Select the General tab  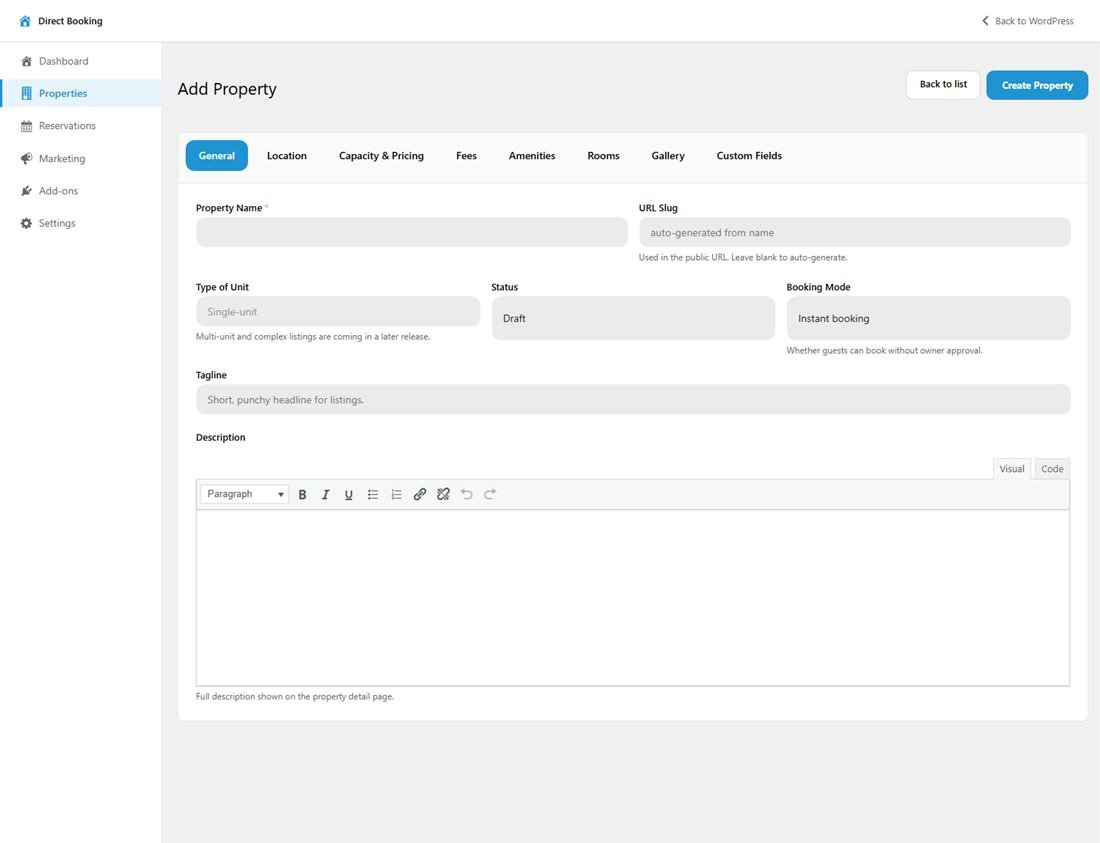coord(217,156)
